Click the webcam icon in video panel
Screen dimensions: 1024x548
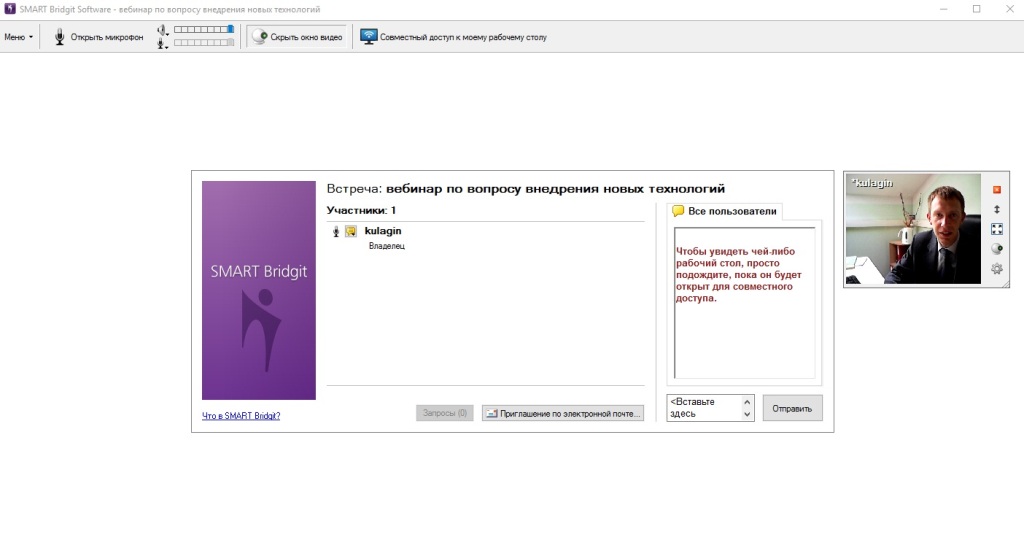[x=996, y=249]
